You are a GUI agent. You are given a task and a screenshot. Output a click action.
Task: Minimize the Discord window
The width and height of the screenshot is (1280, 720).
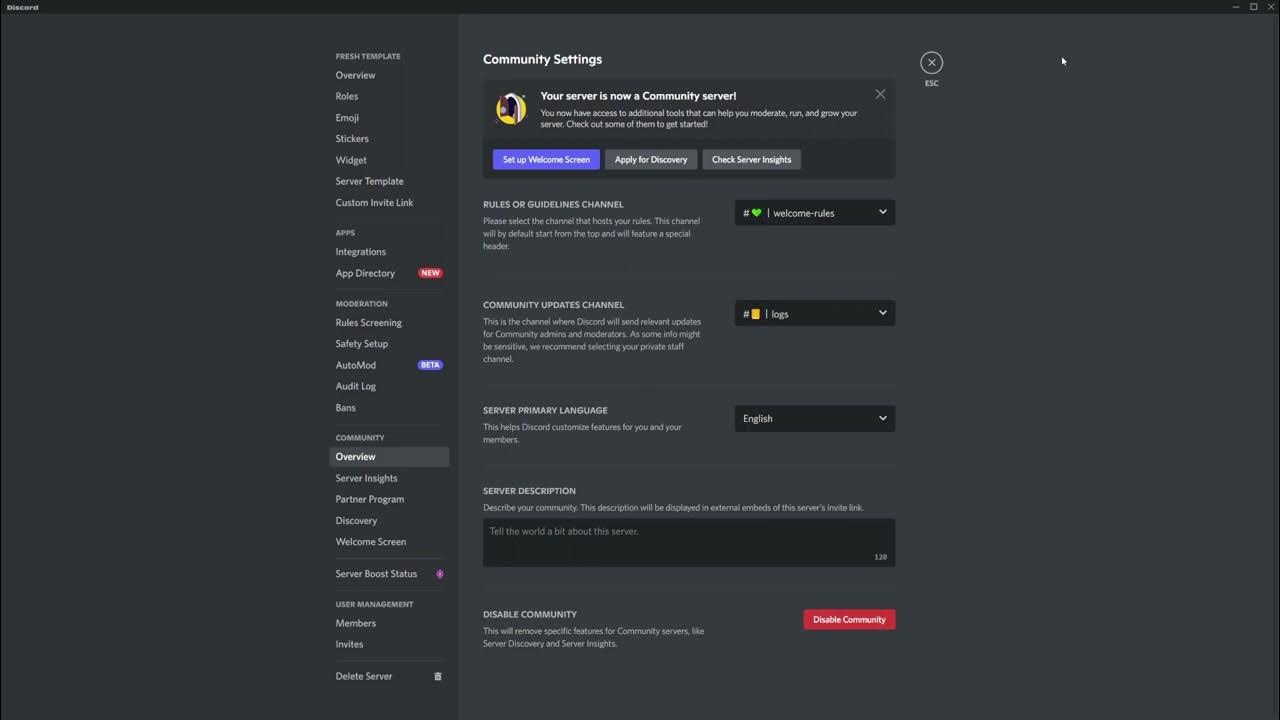(1235, 7)
